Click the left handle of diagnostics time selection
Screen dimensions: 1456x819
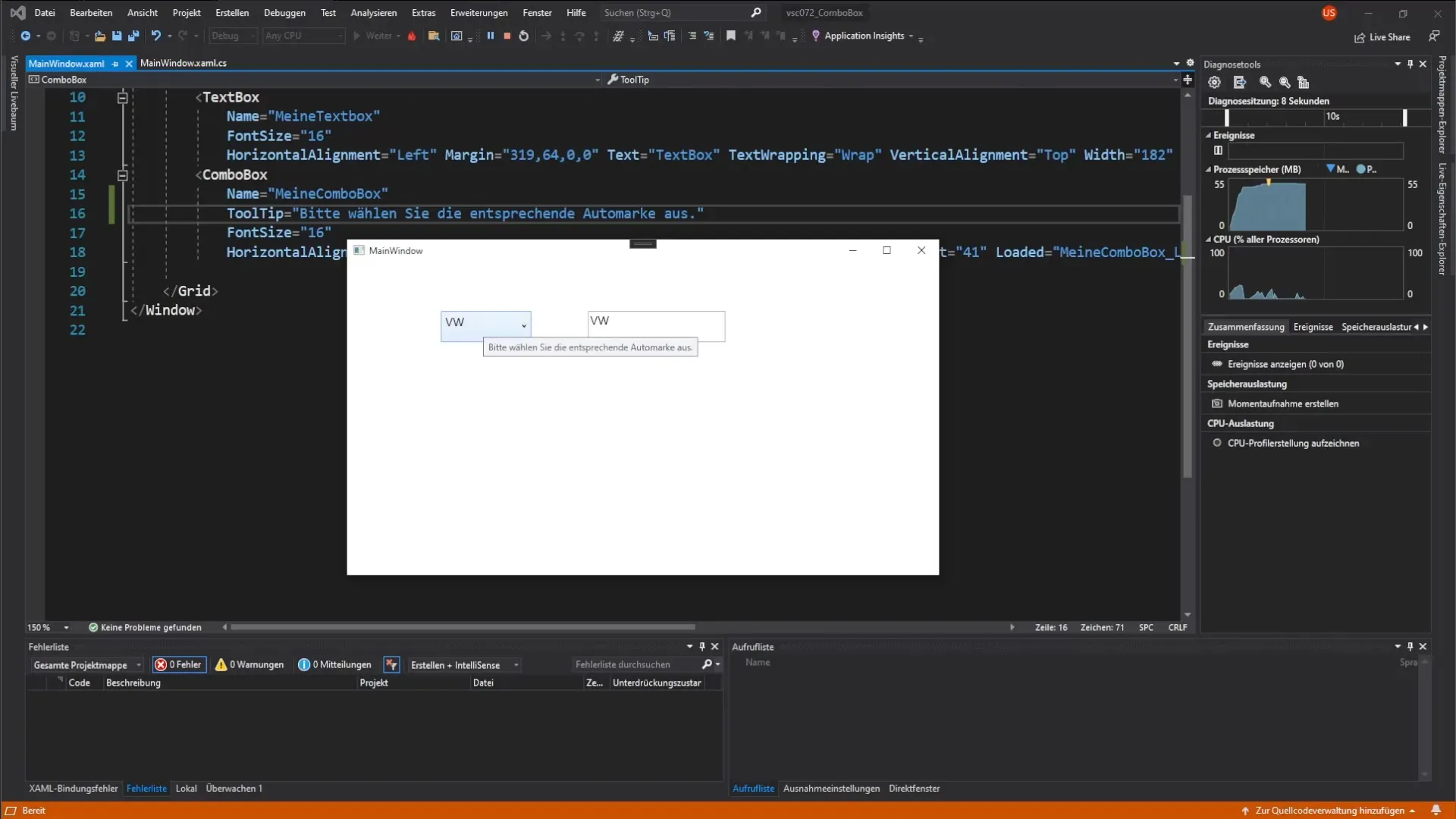point(1226,118)
